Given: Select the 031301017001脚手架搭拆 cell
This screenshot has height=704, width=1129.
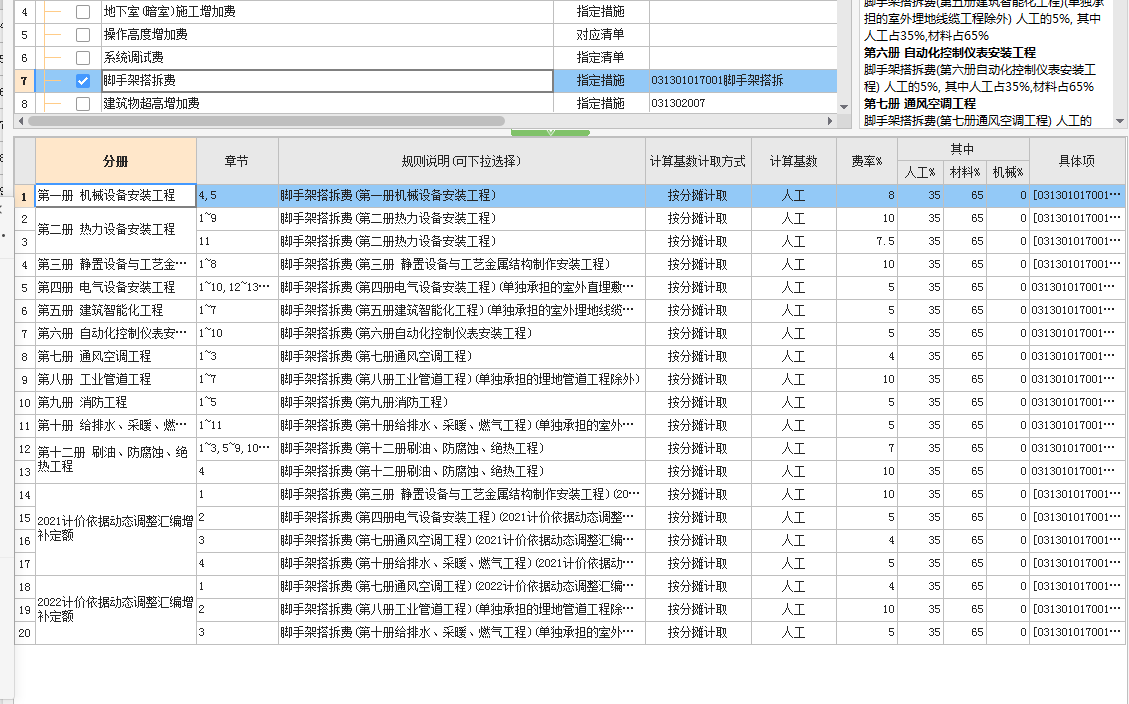Looking at the screenshot, I should pos(743,81).
